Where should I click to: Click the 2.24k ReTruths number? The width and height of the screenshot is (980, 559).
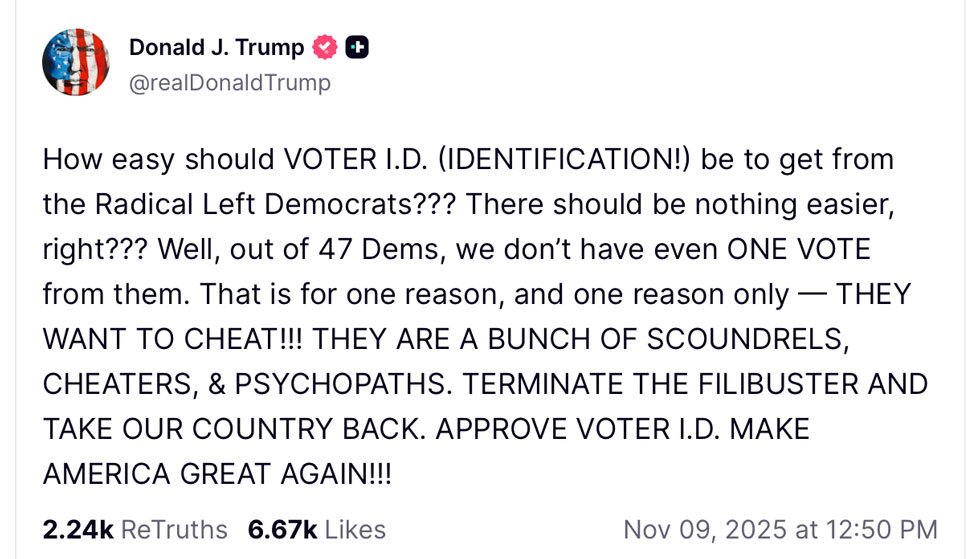coord(76,528)
